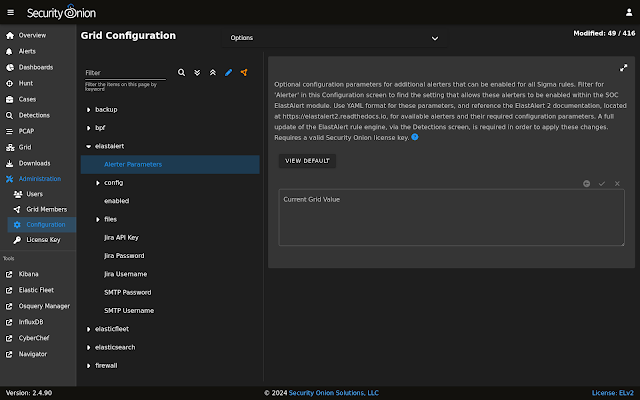The height and width of the screenshot is (400, 640).
Task: Click the filter search magnifier icon
Action: tap(181, 72)
